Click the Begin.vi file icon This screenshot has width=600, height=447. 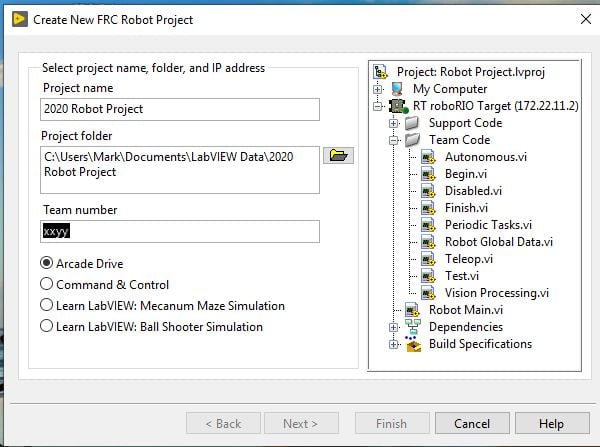[x=428, y=174]
